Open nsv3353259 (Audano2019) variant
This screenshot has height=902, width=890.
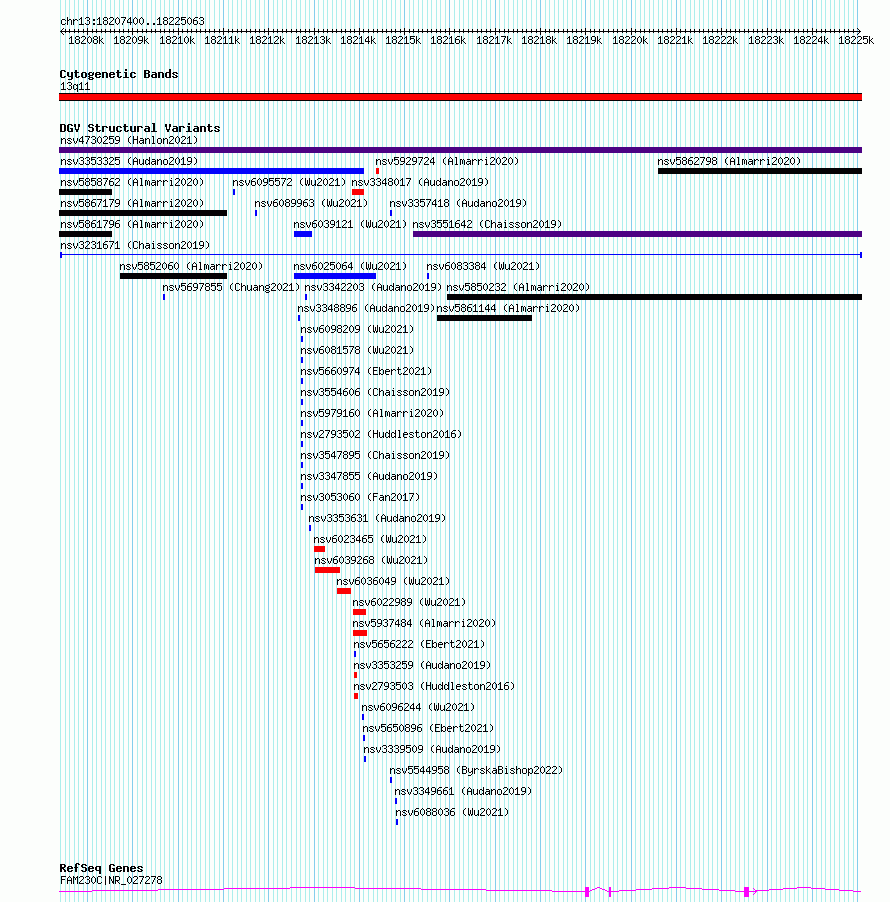tap(422, 666)
